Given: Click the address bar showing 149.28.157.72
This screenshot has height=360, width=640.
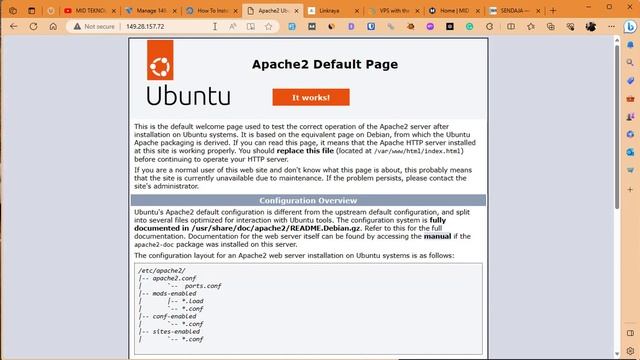Looking at the screenshot, I should [145, 27].
